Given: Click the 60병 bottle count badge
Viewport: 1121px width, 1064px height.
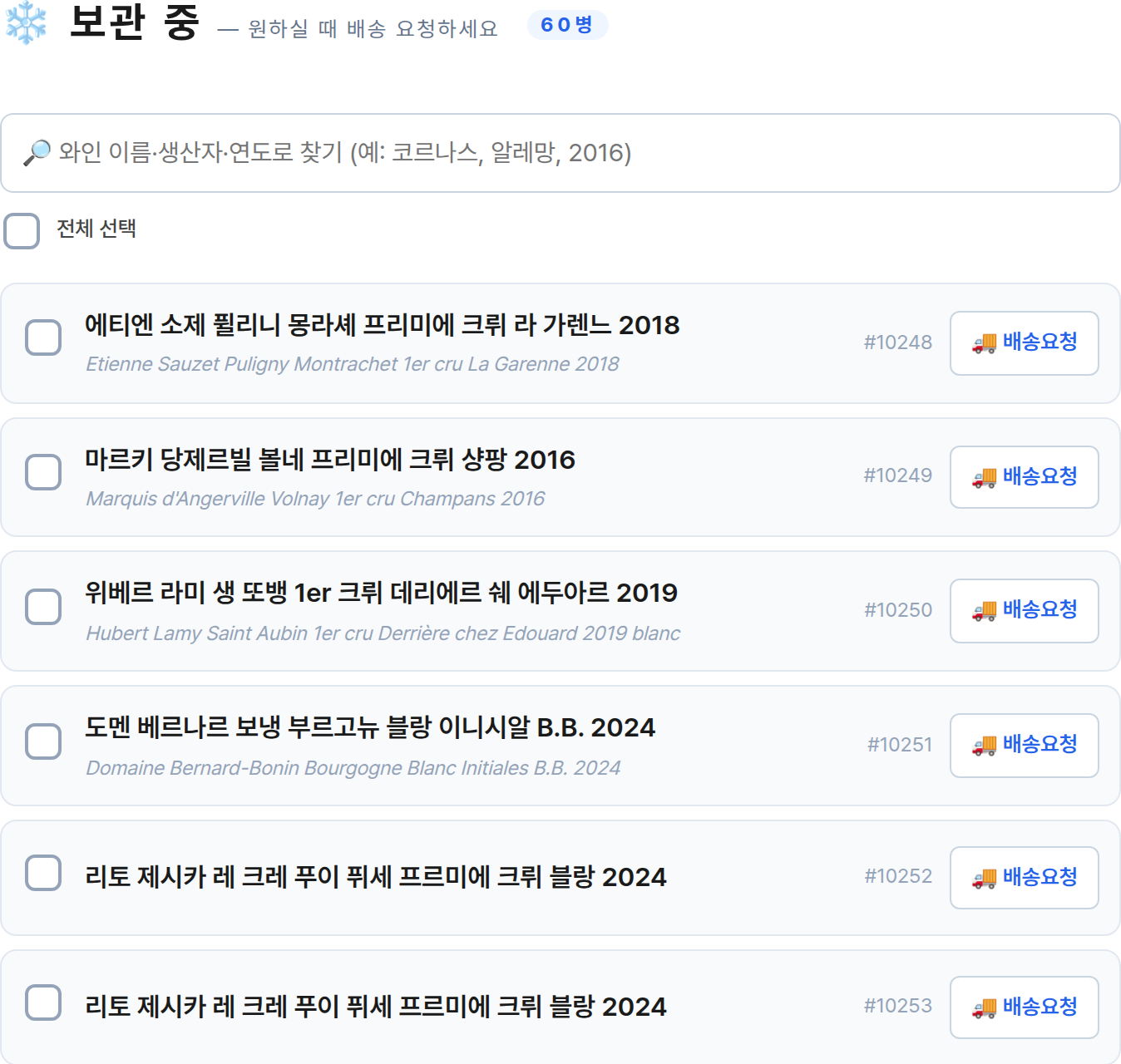Looking at the screenshot, I should (567, 25).
